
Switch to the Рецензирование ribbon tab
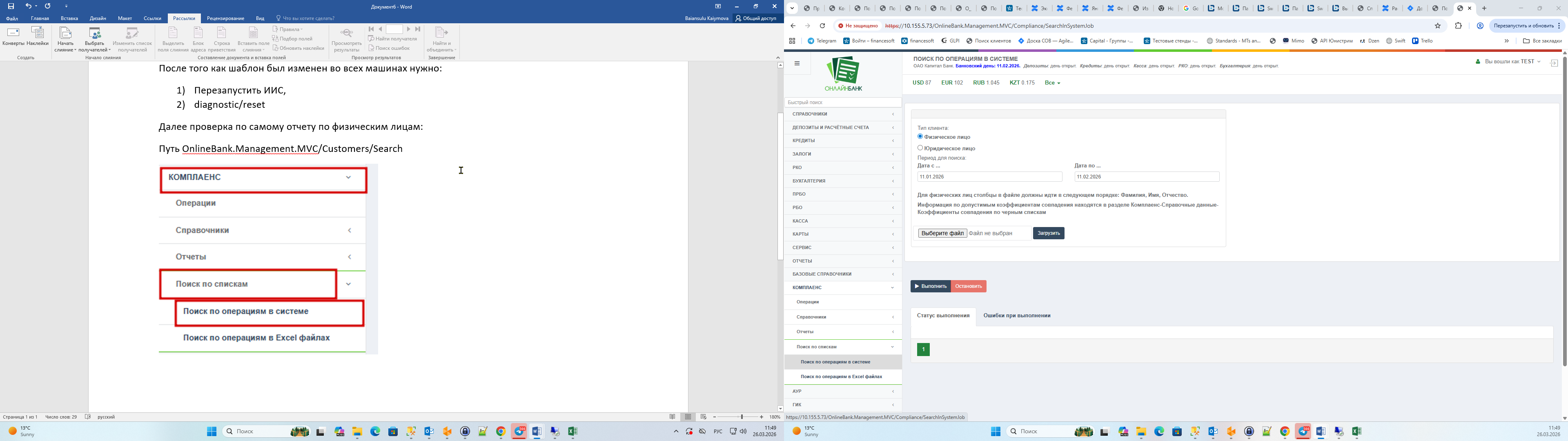[x=225, y=18]
